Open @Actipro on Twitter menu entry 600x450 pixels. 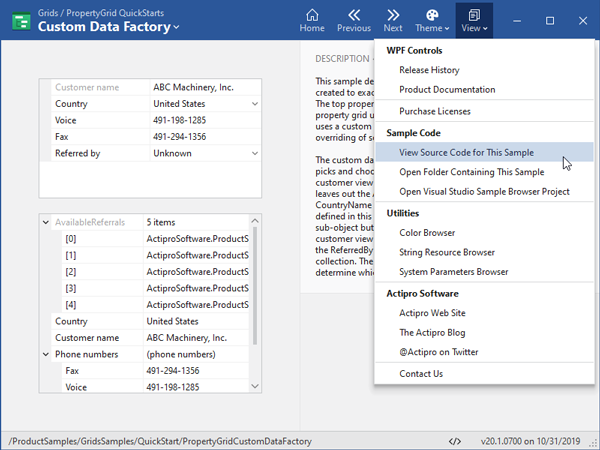coord(484,352)
